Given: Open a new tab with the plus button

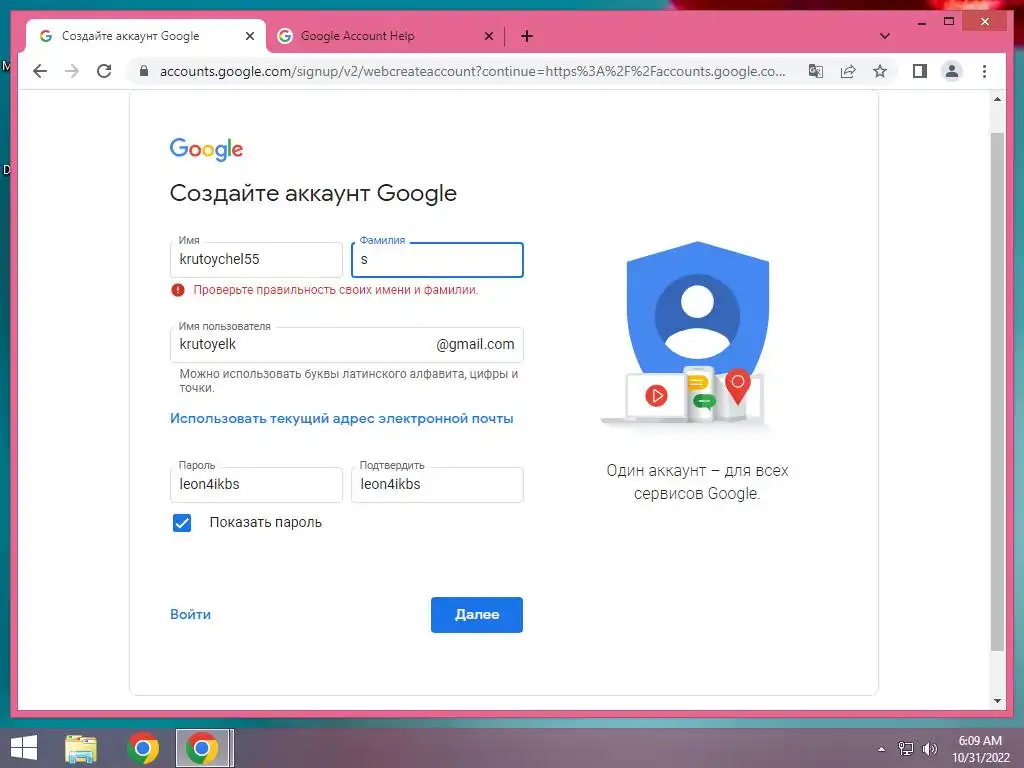Looking at the screenshot, I should [527, 36].
